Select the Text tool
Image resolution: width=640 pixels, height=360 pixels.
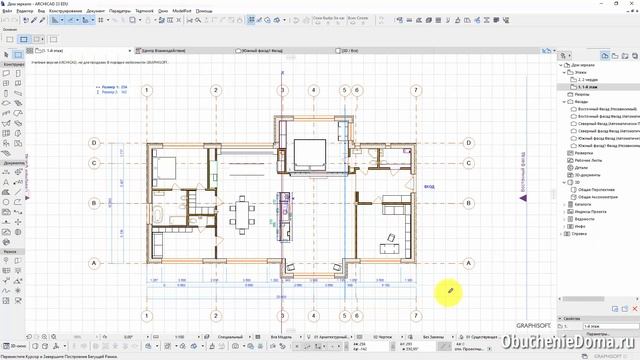[x=6, y=182]
